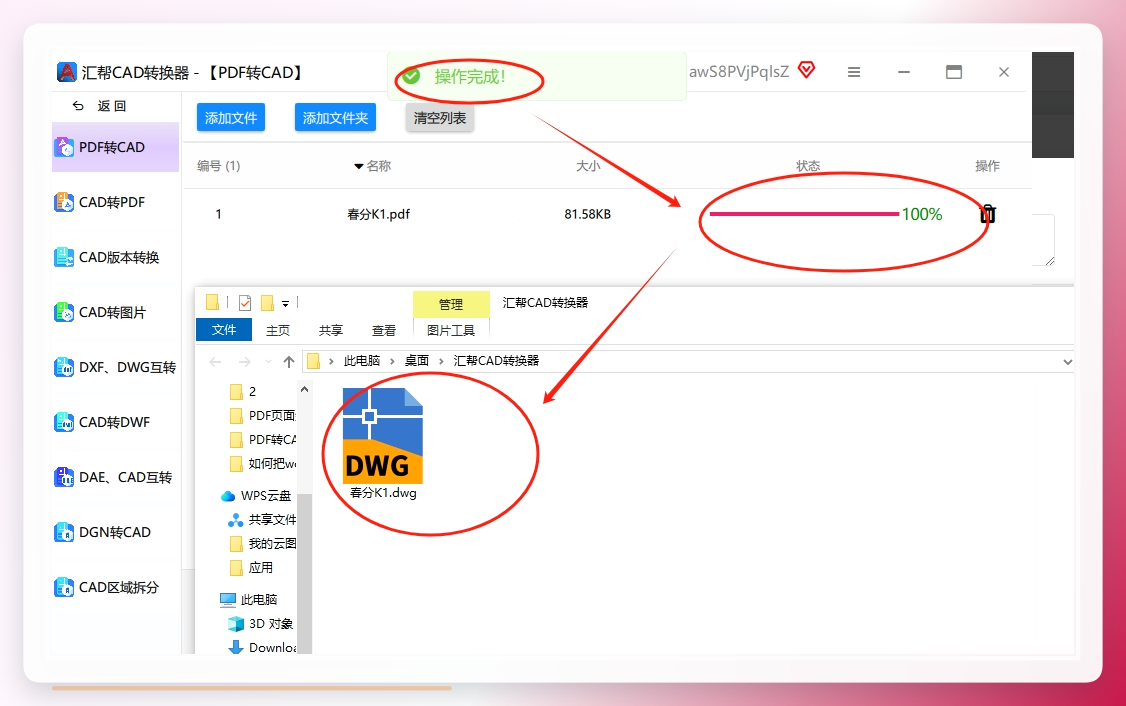Open the hamburger menu icon in title bar
The image size is (1126, 706).
pyautogui.click(x=854, y=72)
